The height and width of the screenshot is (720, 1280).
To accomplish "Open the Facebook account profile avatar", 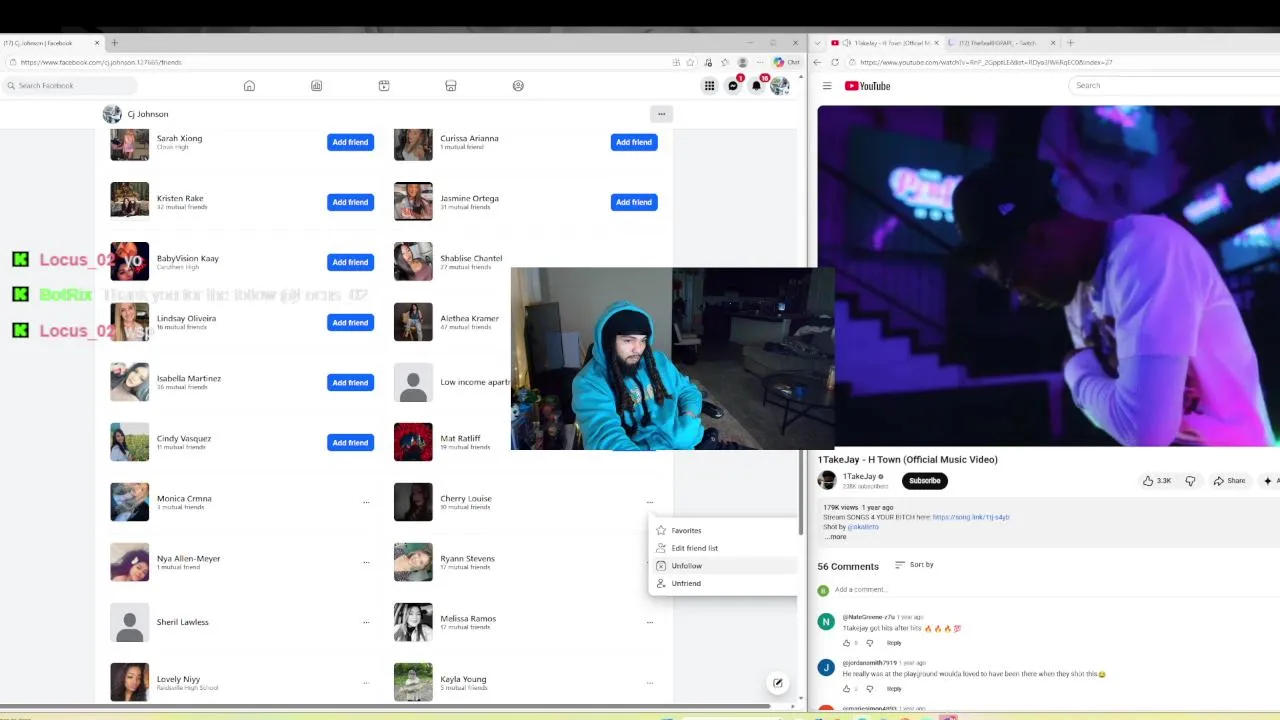I will tap(780, 86).
